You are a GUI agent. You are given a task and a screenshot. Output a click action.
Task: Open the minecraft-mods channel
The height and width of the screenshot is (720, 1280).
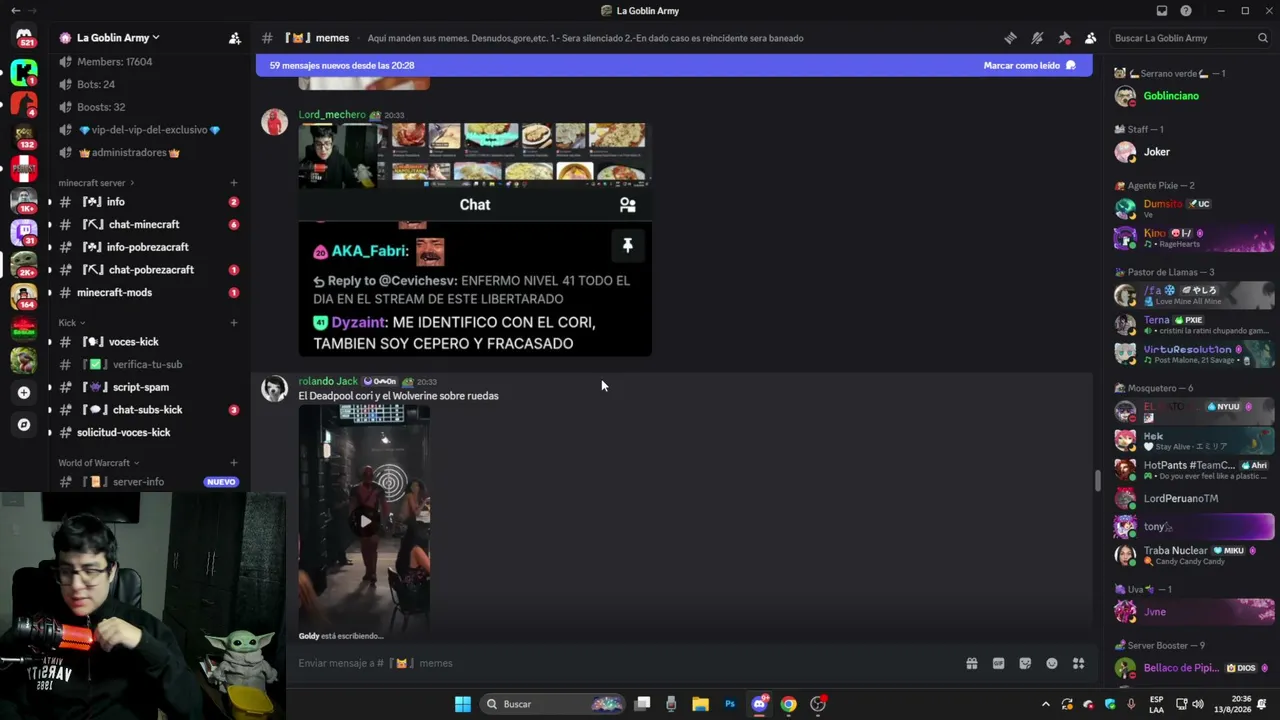pyautogui.click(x=148, y=293)
